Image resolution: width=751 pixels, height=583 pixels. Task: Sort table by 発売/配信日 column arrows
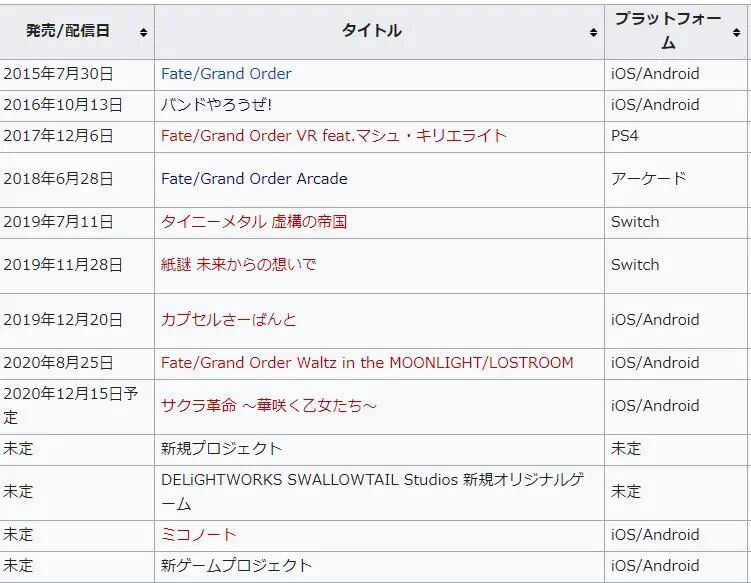pos(143,33)
